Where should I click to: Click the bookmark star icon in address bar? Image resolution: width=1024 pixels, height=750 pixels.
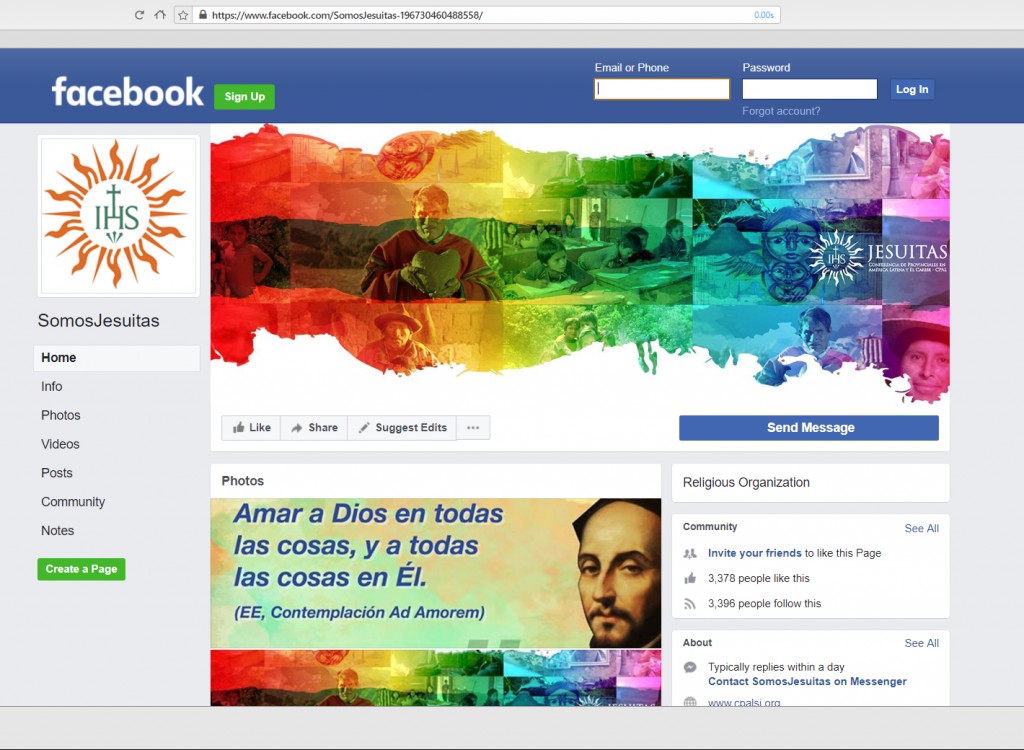183,15
